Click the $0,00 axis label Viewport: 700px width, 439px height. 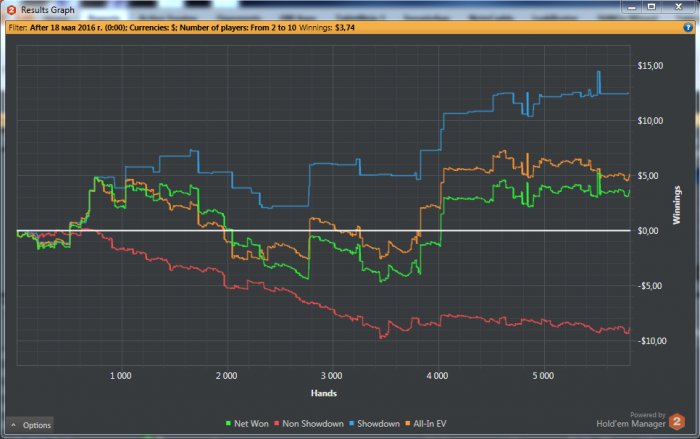click(x=647, y=230)
